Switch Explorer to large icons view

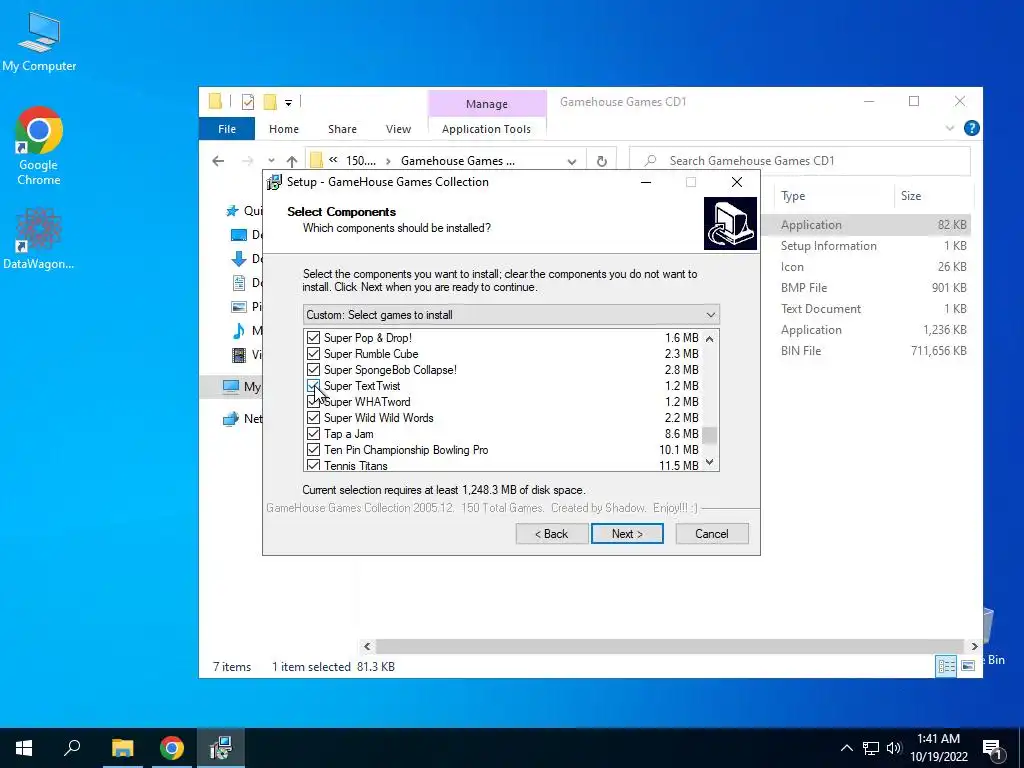pos(968,665)
